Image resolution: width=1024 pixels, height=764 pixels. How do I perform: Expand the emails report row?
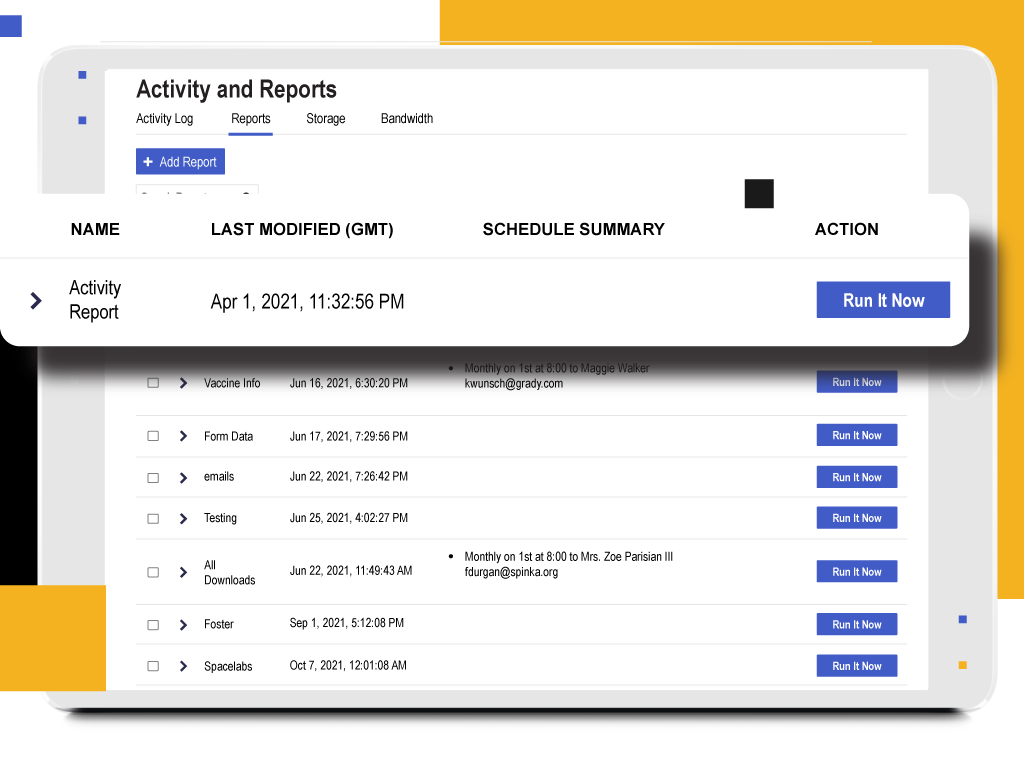(x=183, y=478)
